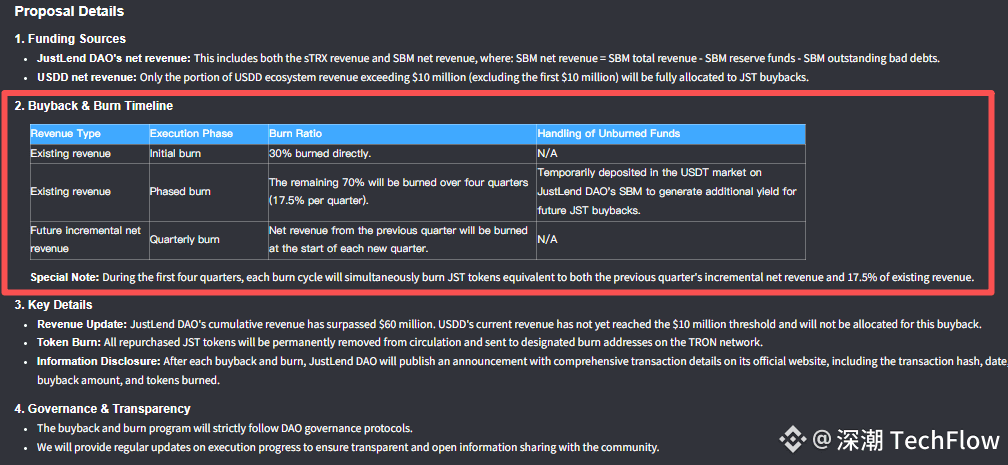The width and height of the screenshot is (1008, 465).
Task: Click the Token Burn bold label
Action: click(68, 343)
